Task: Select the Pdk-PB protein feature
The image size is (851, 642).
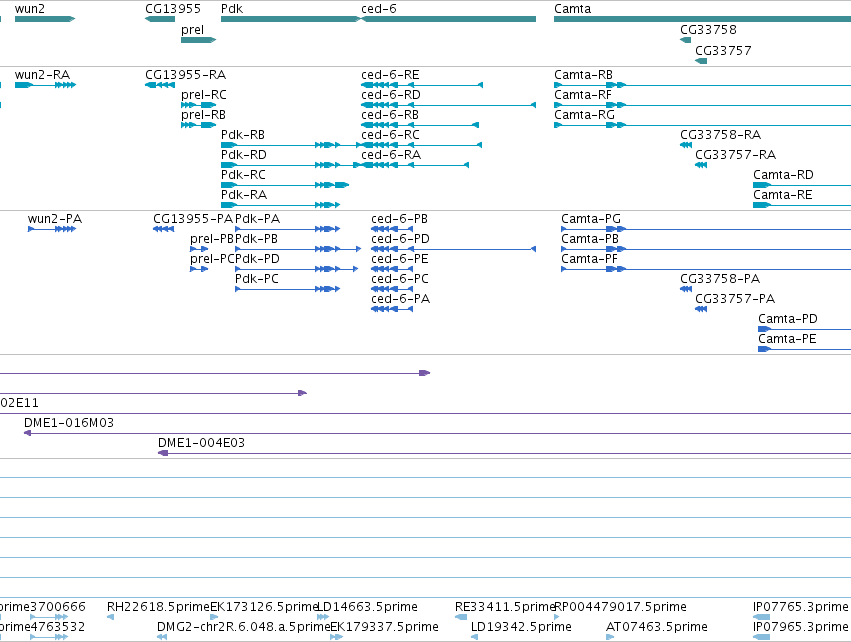Action: click(298, 249)
